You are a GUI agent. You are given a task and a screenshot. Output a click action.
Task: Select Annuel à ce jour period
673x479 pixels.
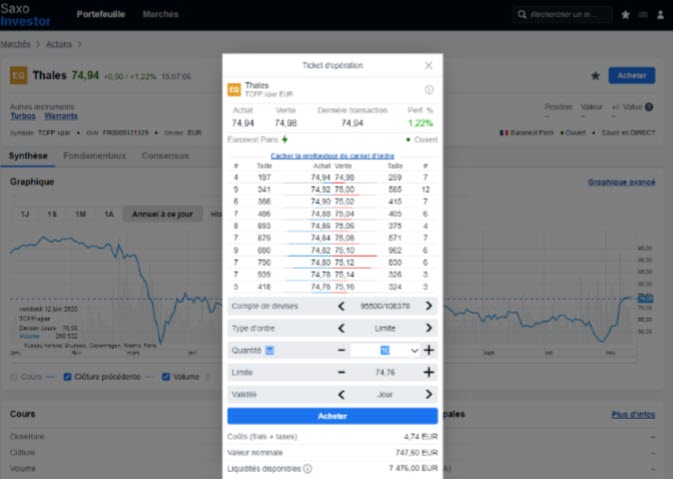pyautogui.click(x=162, y=214)
